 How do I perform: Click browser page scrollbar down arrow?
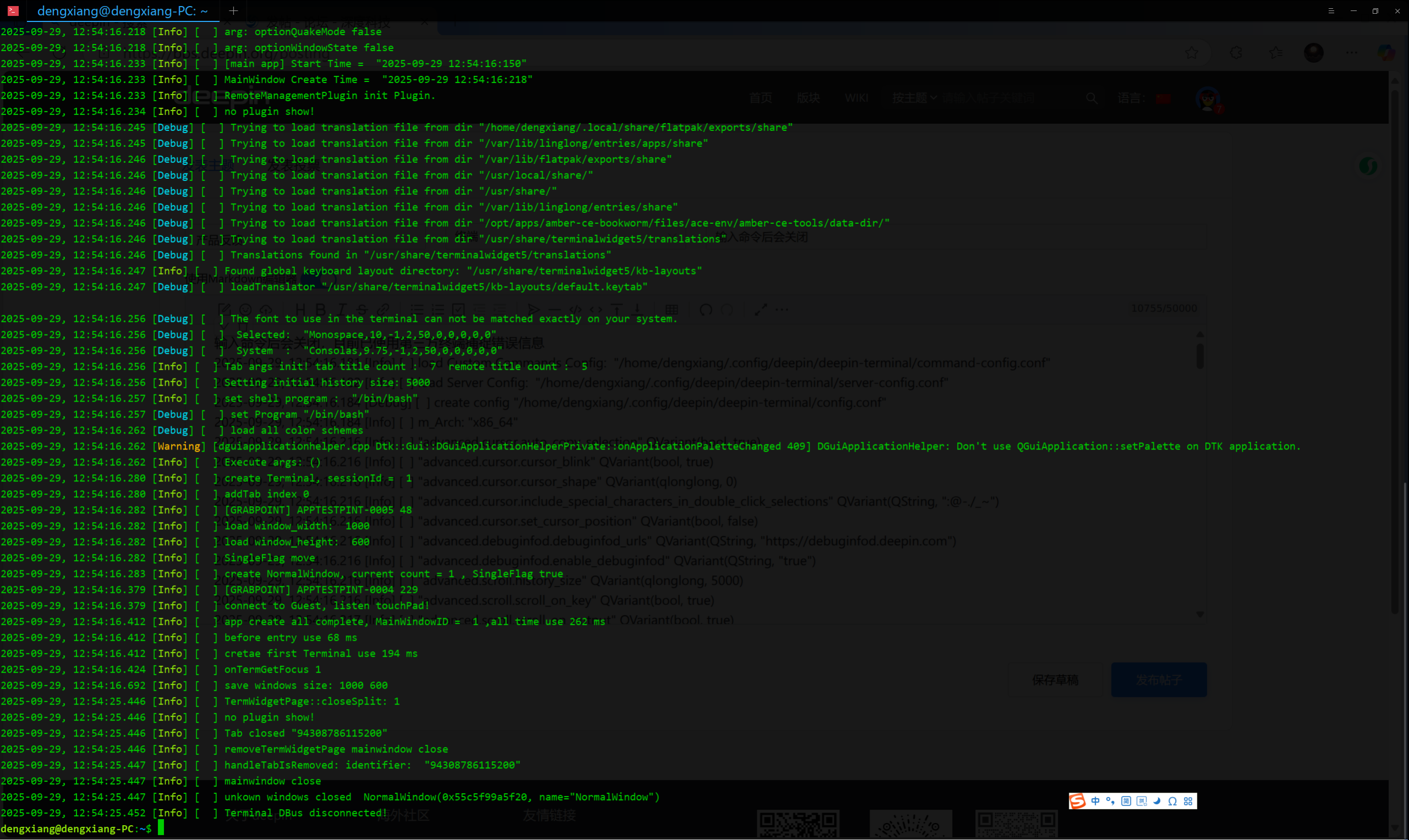[x=1395, y=827]
